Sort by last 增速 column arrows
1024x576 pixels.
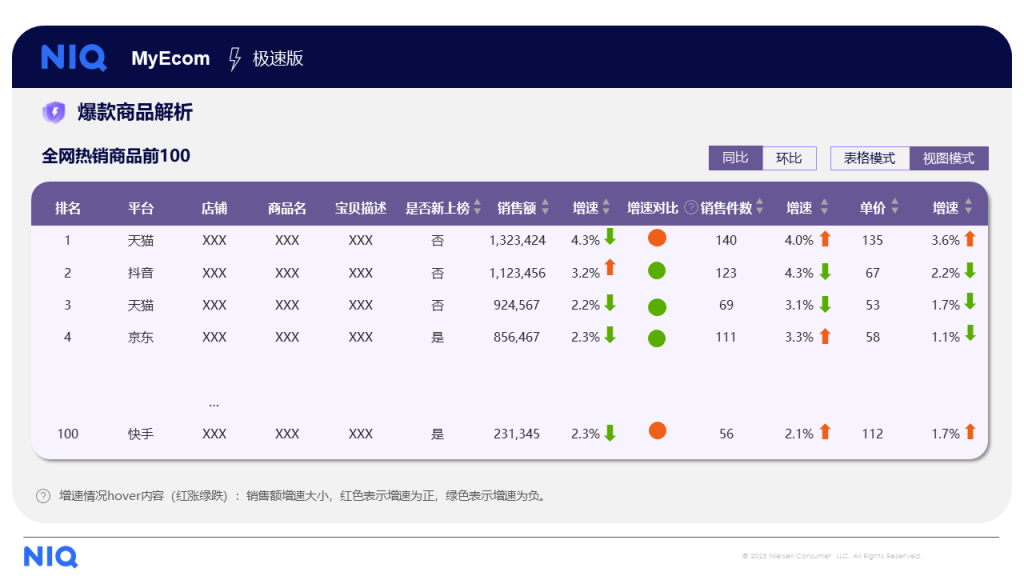(x=968, y=207)
